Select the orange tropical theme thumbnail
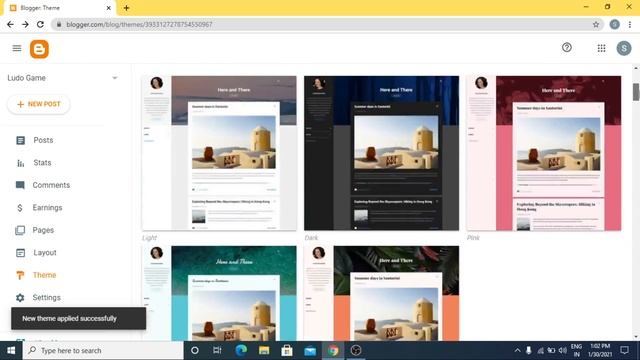This screenshot has height=360, width=640. pyautogui.click(x=381, y=293)
